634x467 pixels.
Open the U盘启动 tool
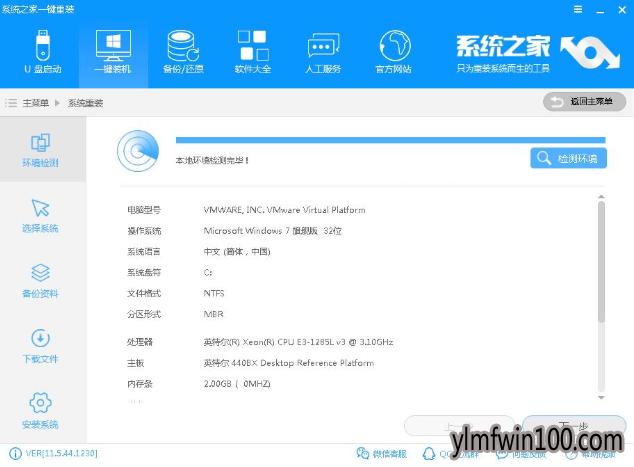tap(43, 51)
